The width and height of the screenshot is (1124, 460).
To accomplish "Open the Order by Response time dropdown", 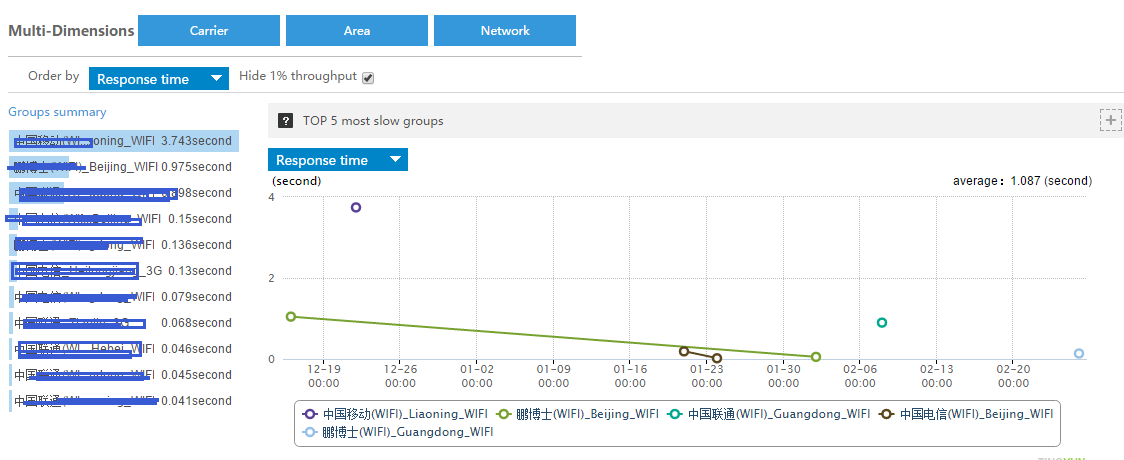I will pos(160,79).
